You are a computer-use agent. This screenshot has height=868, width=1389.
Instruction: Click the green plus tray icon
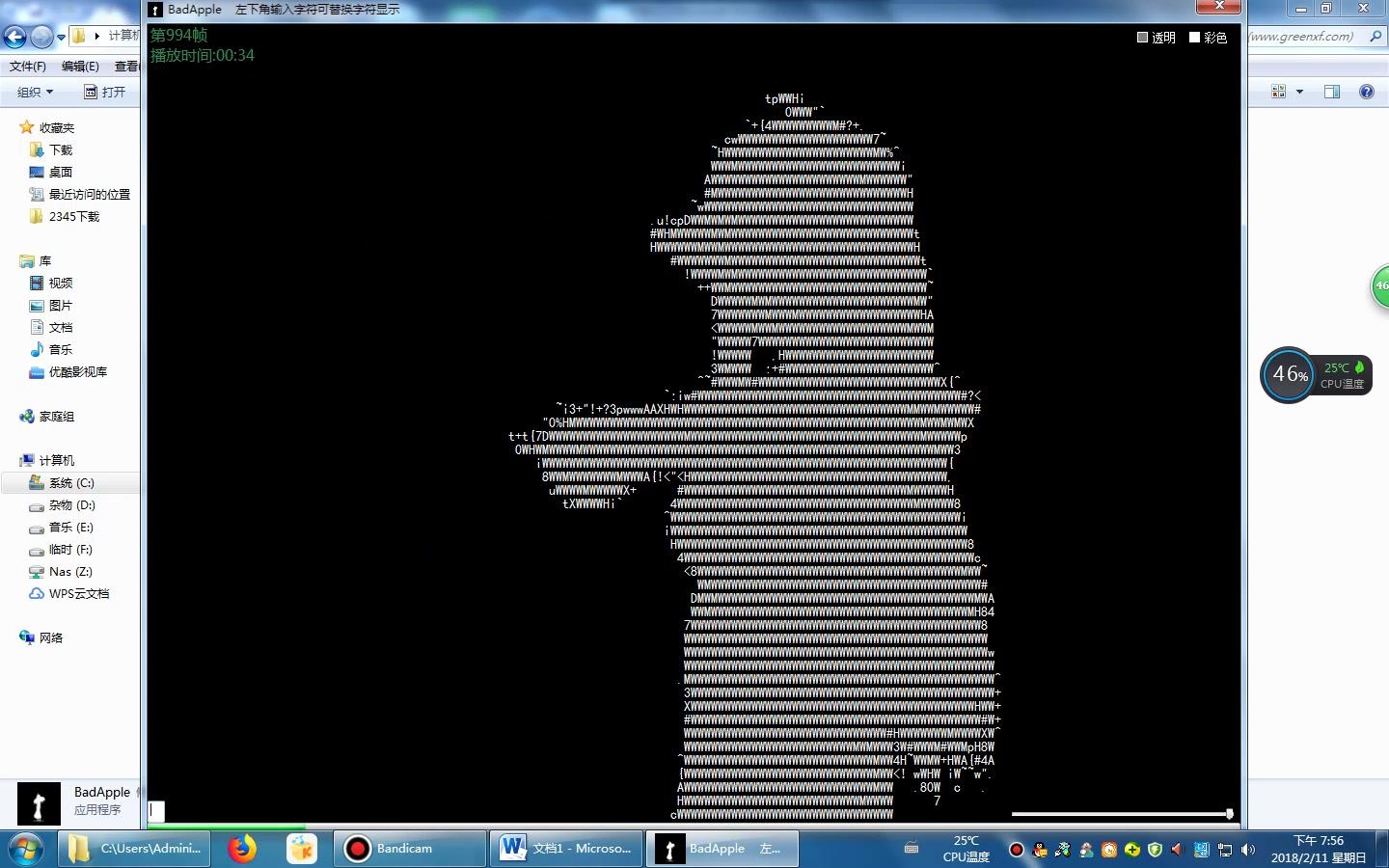pyautogui.click(x=1132, y=850)
